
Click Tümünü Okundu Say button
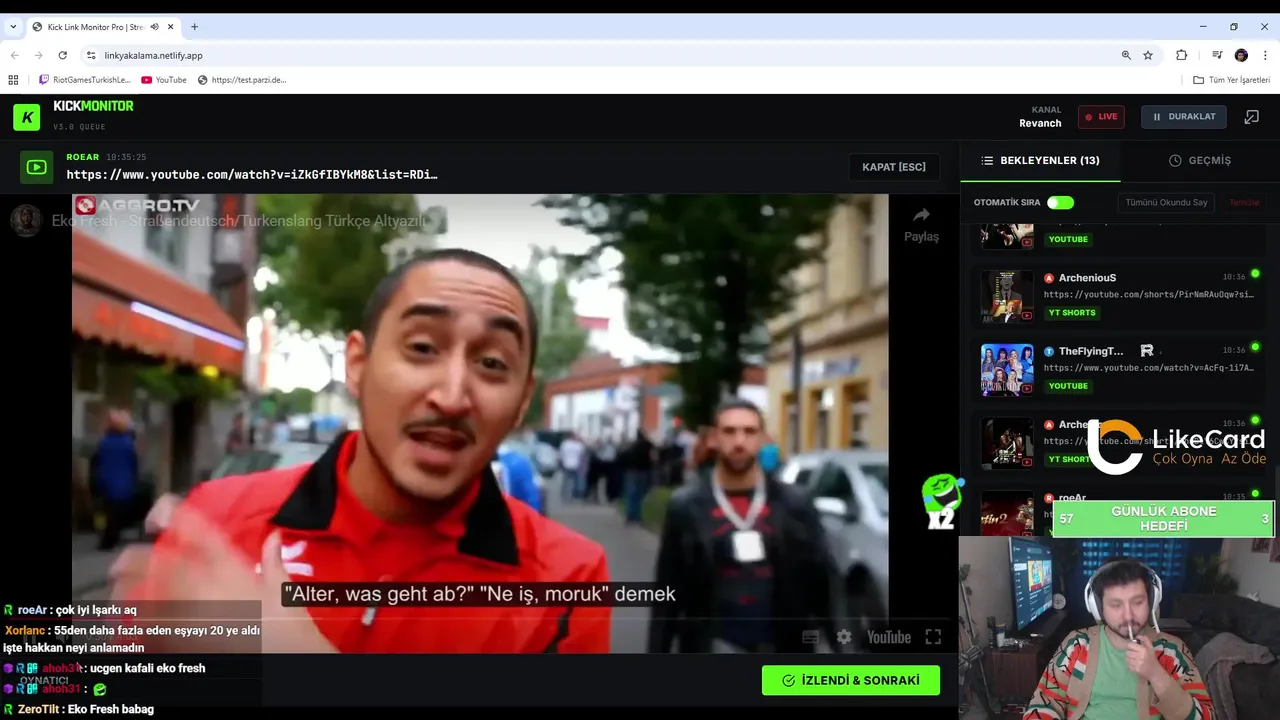pyautogui.click(x=1166, y=203)
